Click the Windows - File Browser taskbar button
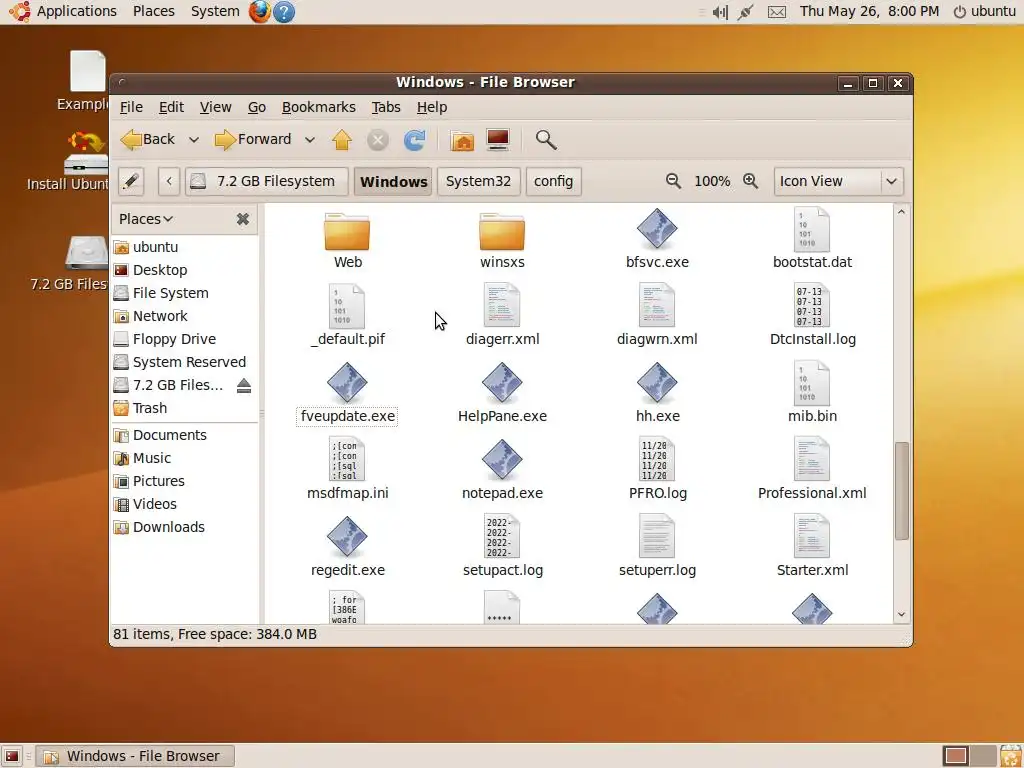 click(x=135, y=756)
